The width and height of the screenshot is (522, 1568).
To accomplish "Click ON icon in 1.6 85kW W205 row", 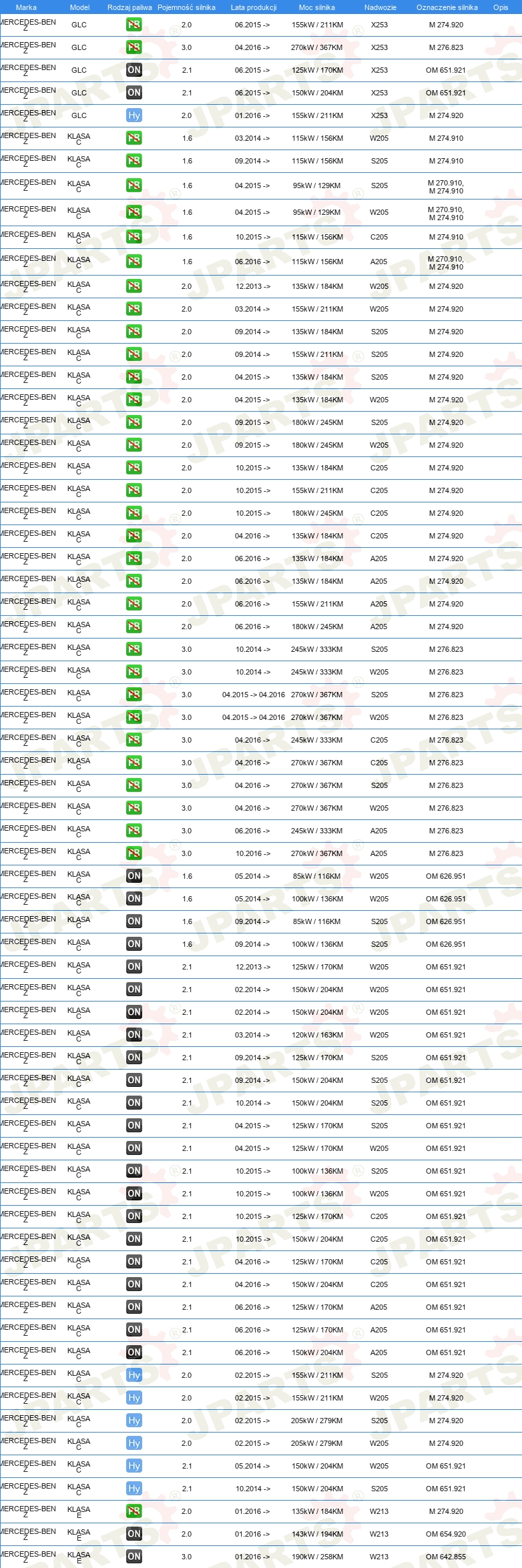I will 134,876.
